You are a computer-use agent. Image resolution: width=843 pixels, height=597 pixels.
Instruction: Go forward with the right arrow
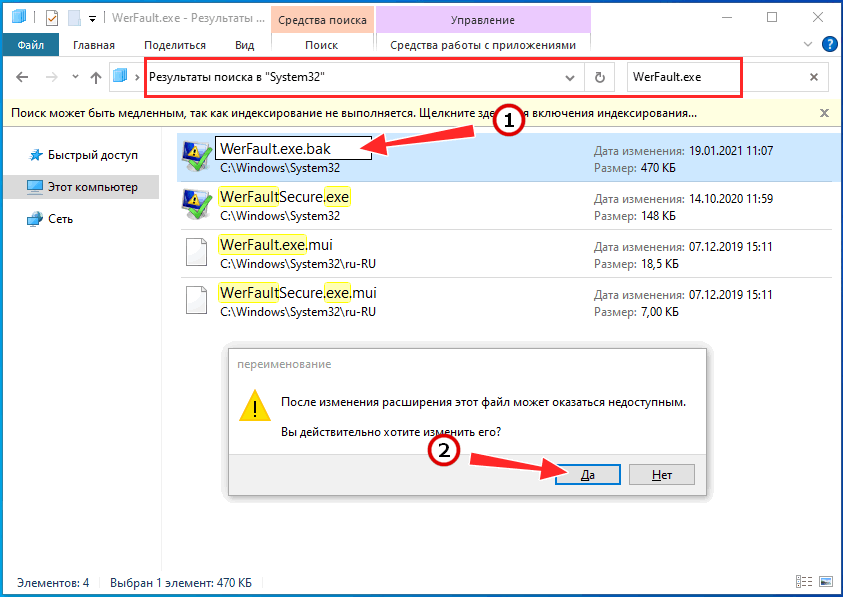point(52,77)
